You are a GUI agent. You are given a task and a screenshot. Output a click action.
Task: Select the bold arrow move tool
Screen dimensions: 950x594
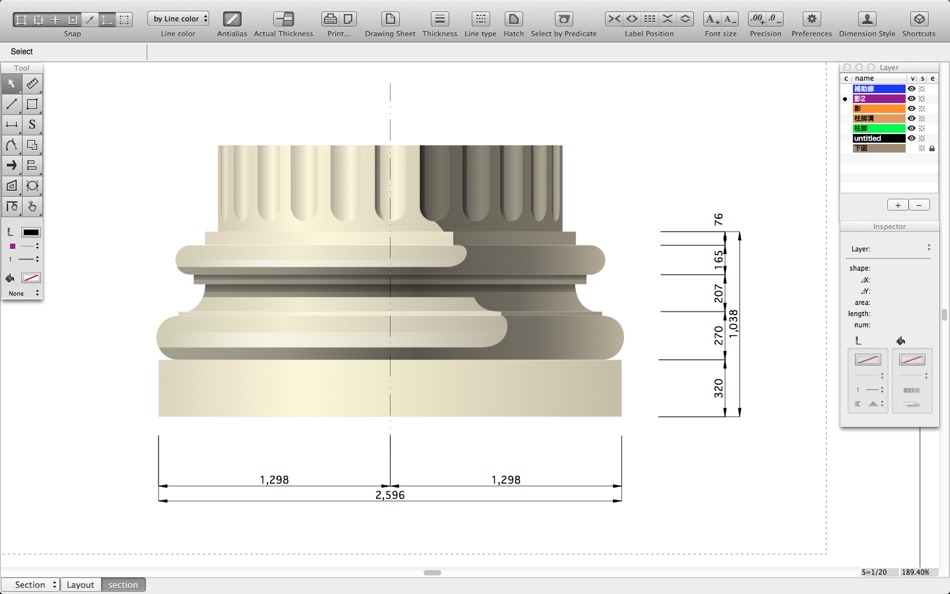(x=12, y=165)
